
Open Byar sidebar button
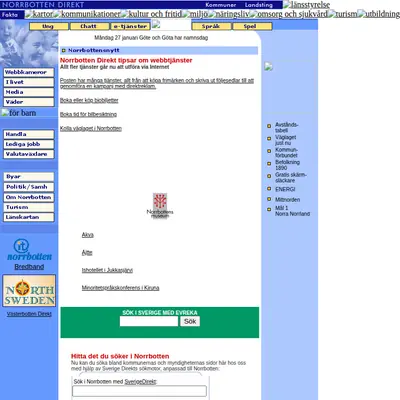pos(29,177)
